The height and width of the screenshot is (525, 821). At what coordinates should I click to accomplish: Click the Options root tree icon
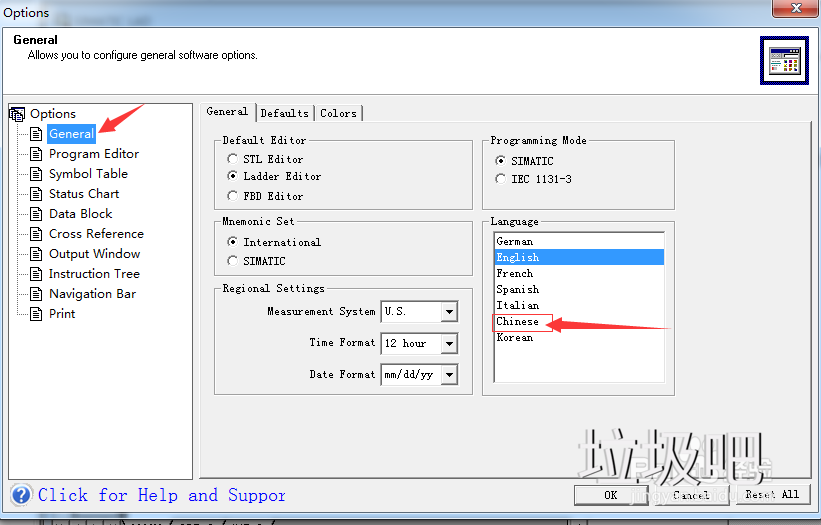point(17,114)
